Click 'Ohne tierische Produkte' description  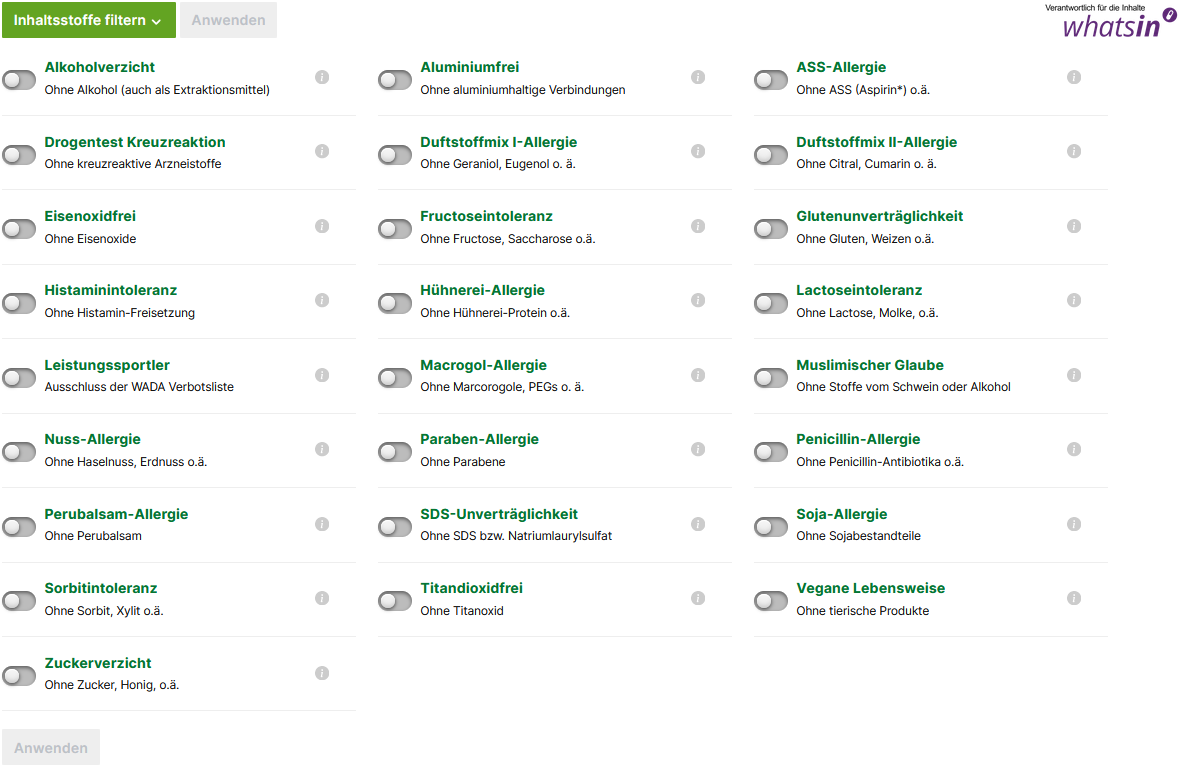pyautogui.click(x=862, y=611)
